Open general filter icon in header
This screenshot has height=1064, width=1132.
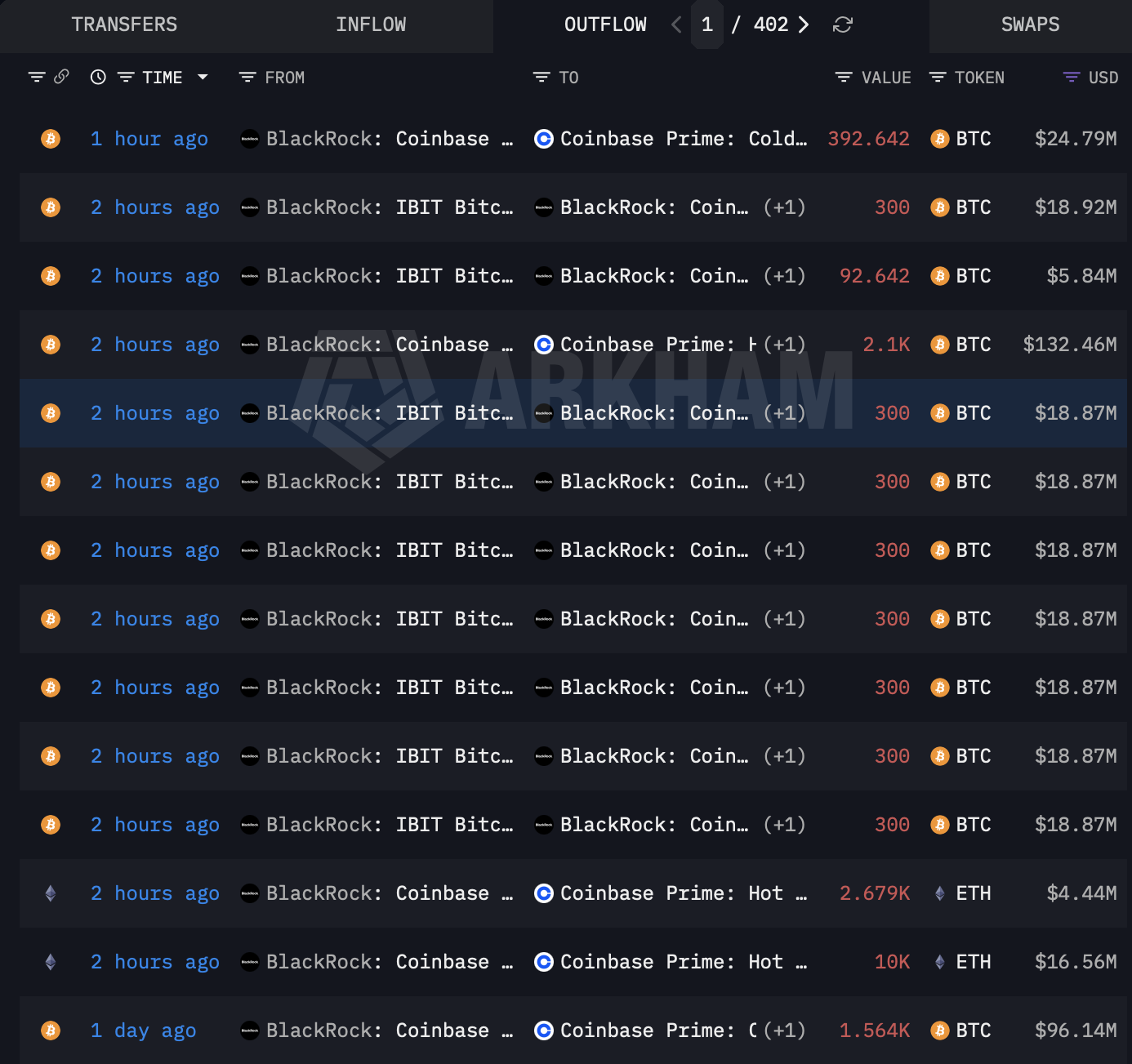37,78
